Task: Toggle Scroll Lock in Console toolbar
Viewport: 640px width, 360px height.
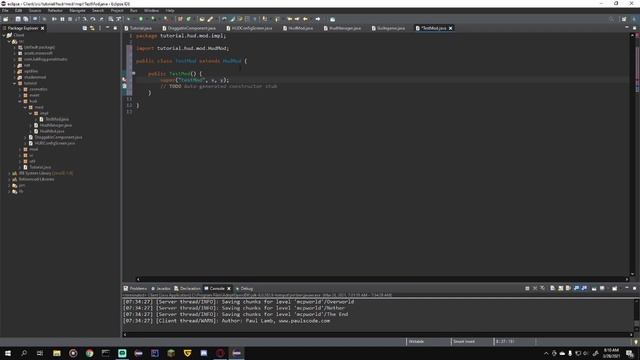Action: point(560,288)
